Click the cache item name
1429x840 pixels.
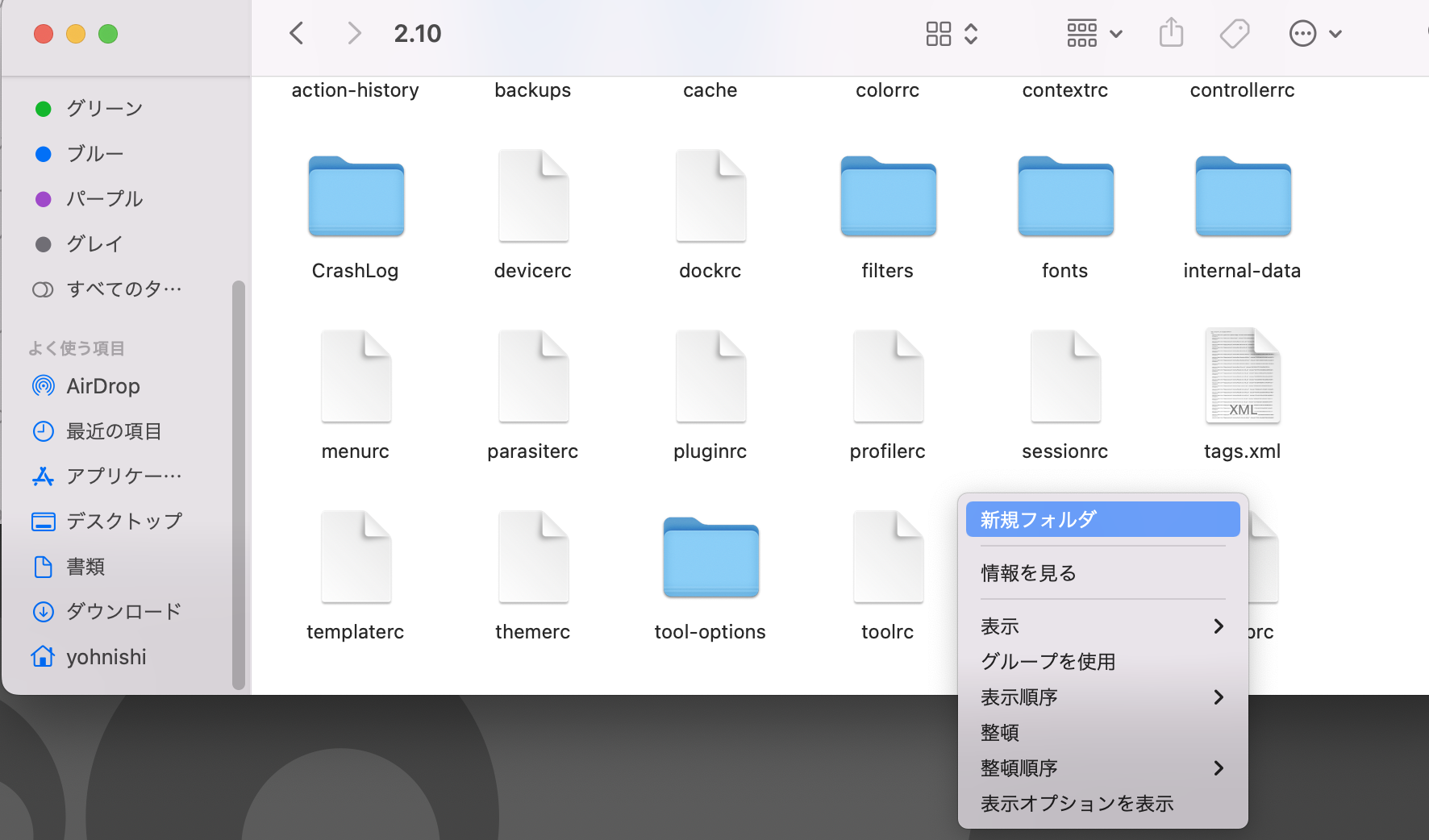(710, 89)
